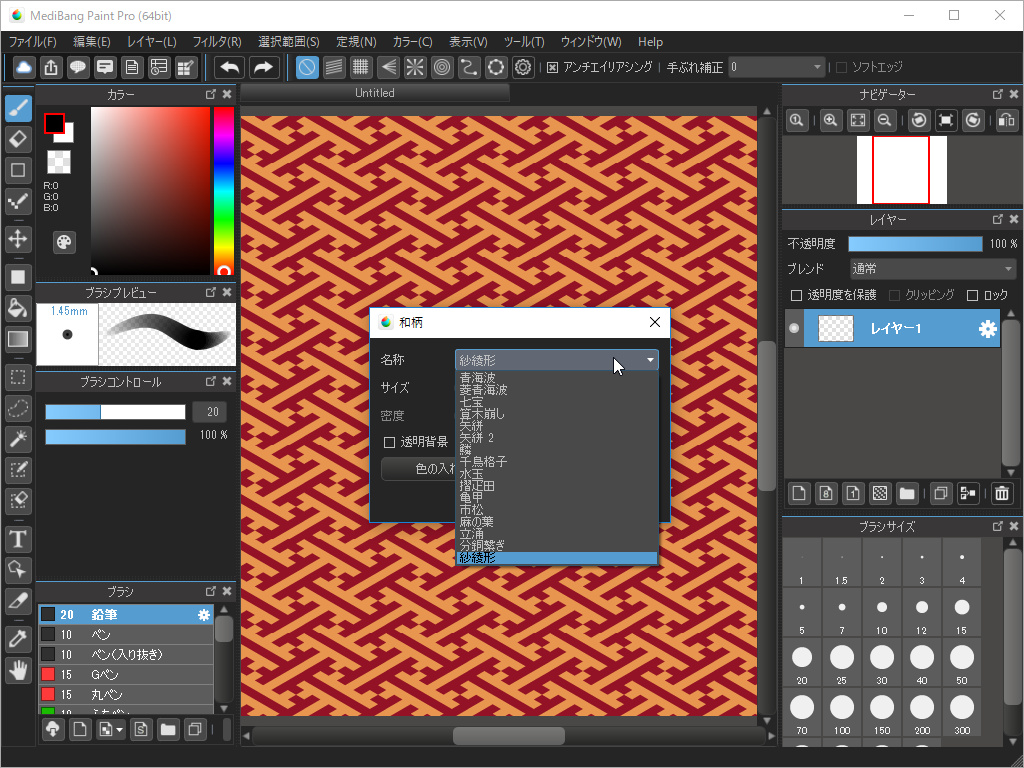Screen dimensions: 1024x768
Task: Open settings gear of レイヤー1
Action: (x=987, y=328)
